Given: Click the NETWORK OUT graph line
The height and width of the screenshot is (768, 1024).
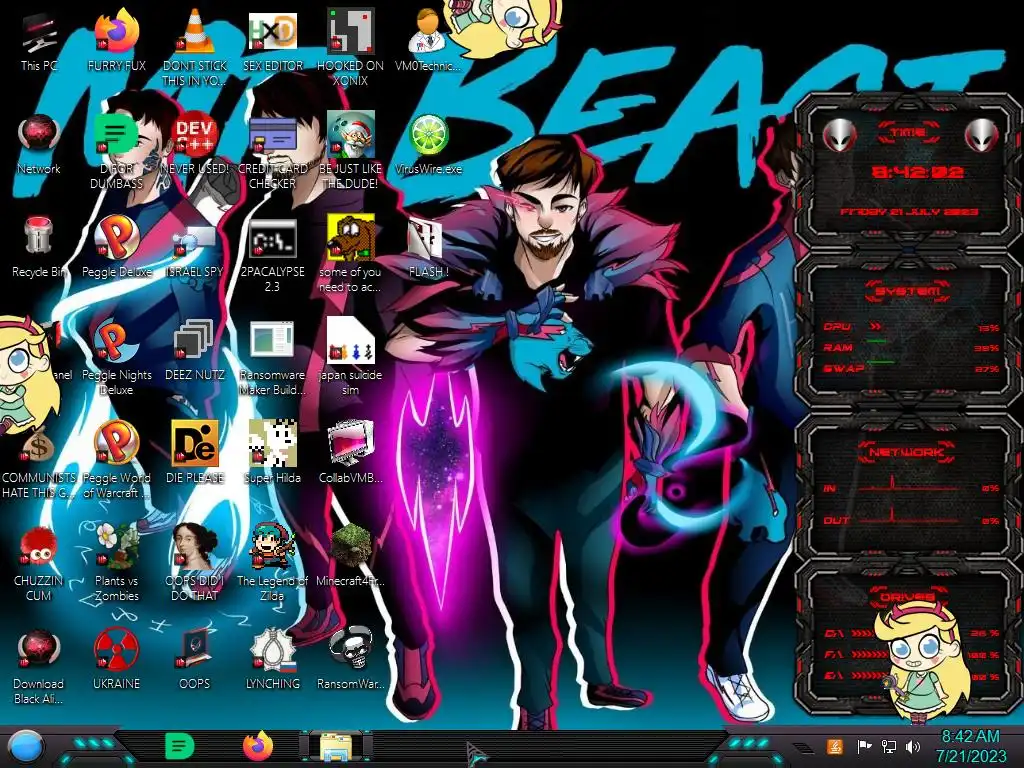Looking at the screenshot, I should pyautogui.click(x=909, y=516).
